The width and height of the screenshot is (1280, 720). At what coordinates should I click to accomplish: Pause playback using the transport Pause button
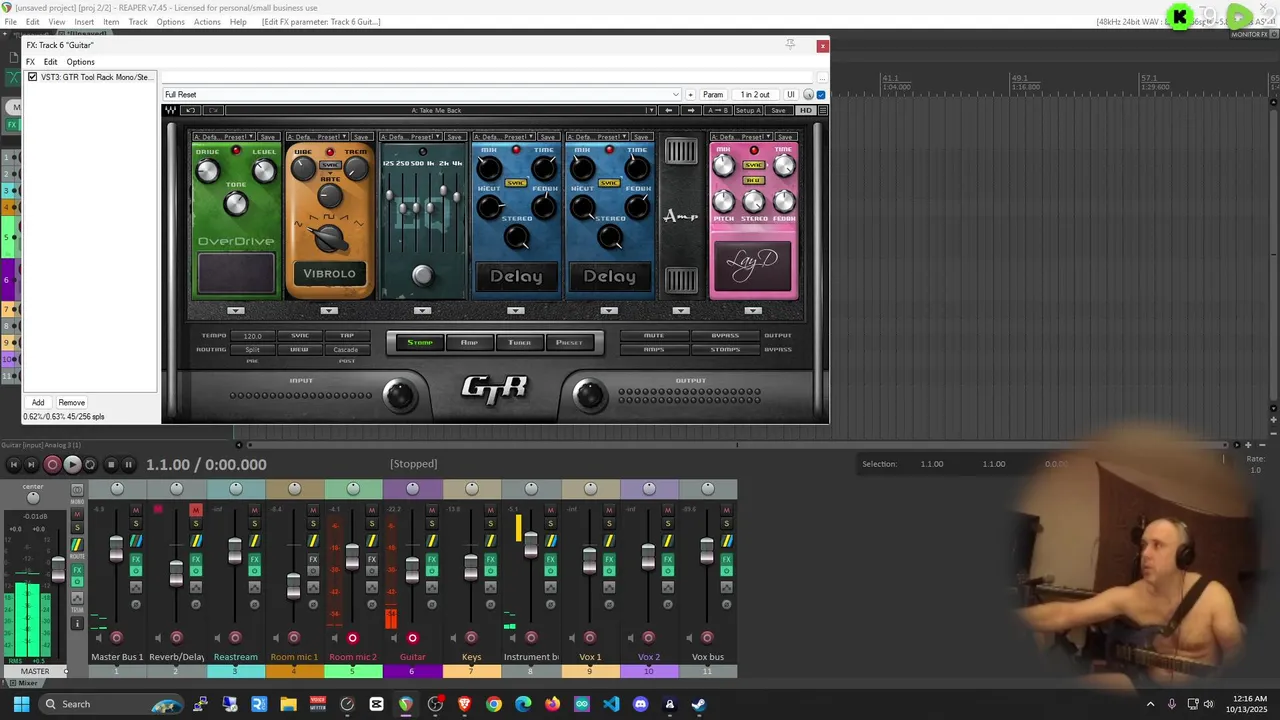[128, 464]
